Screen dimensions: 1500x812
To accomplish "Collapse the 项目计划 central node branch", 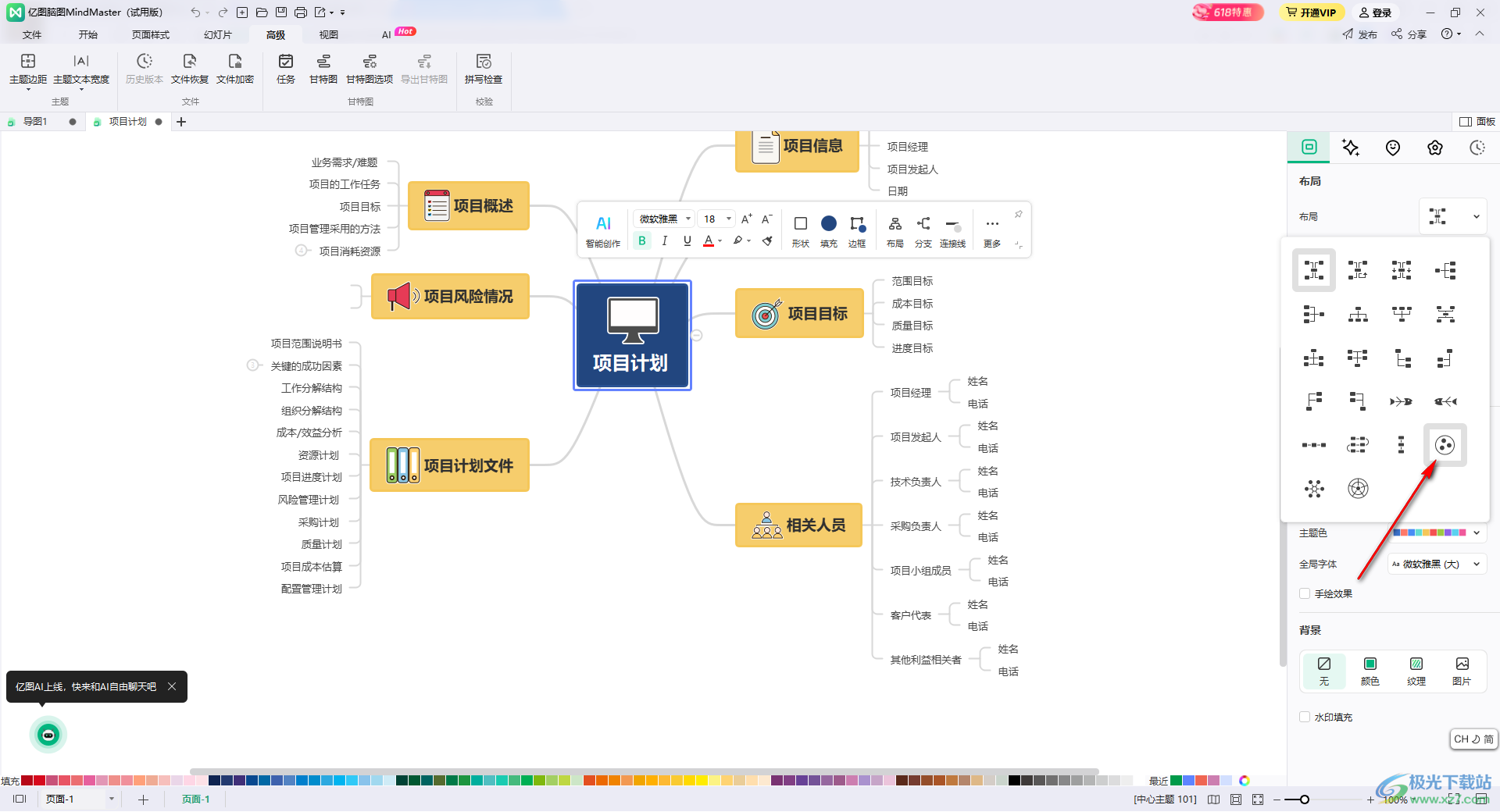I will (697, 335).
